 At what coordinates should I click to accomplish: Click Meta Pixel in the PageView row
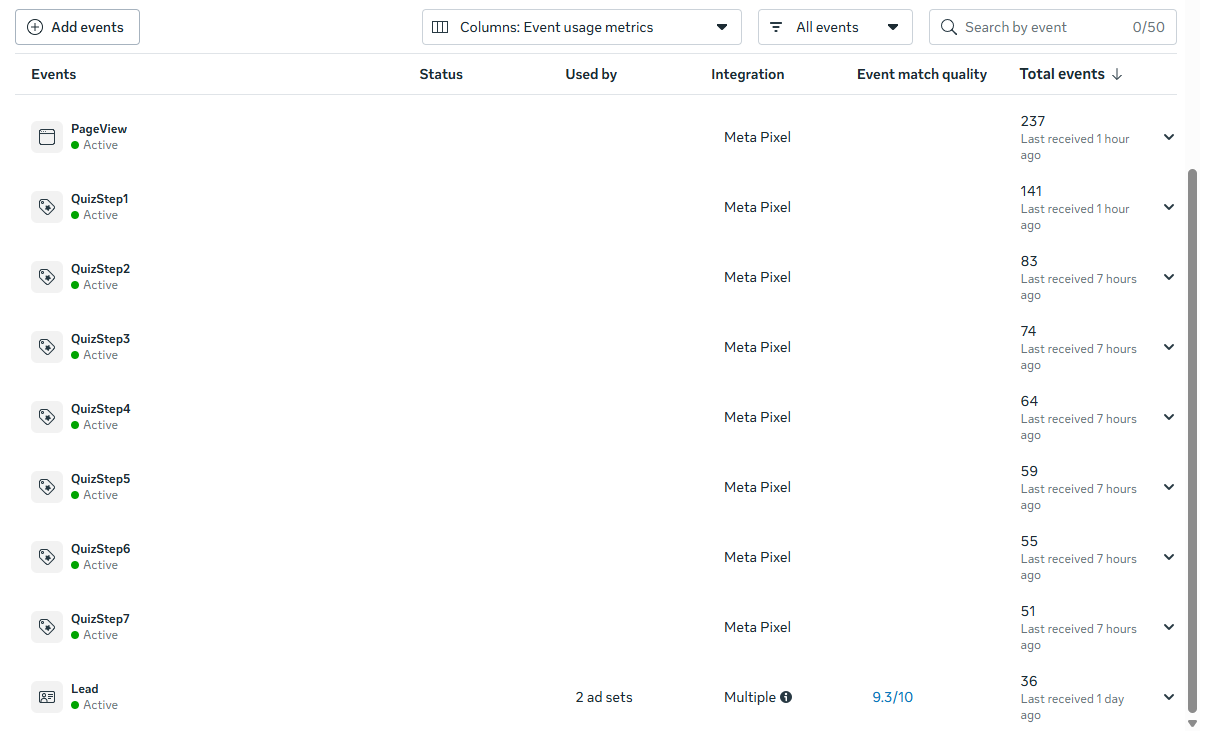click(x=757, y=137)
